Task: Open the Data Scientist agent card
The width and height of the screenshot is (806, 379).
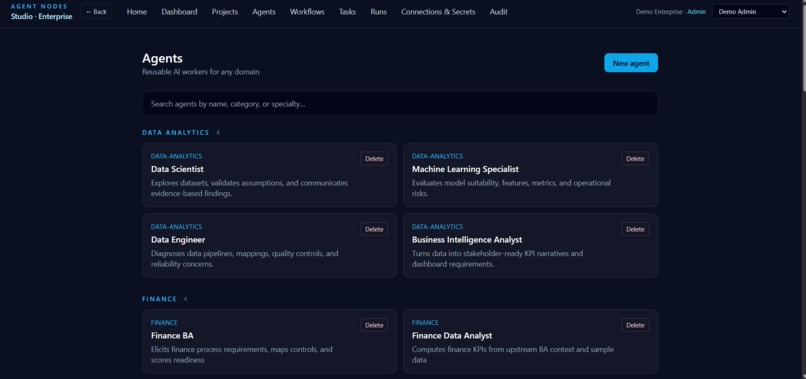Action: 269,175
